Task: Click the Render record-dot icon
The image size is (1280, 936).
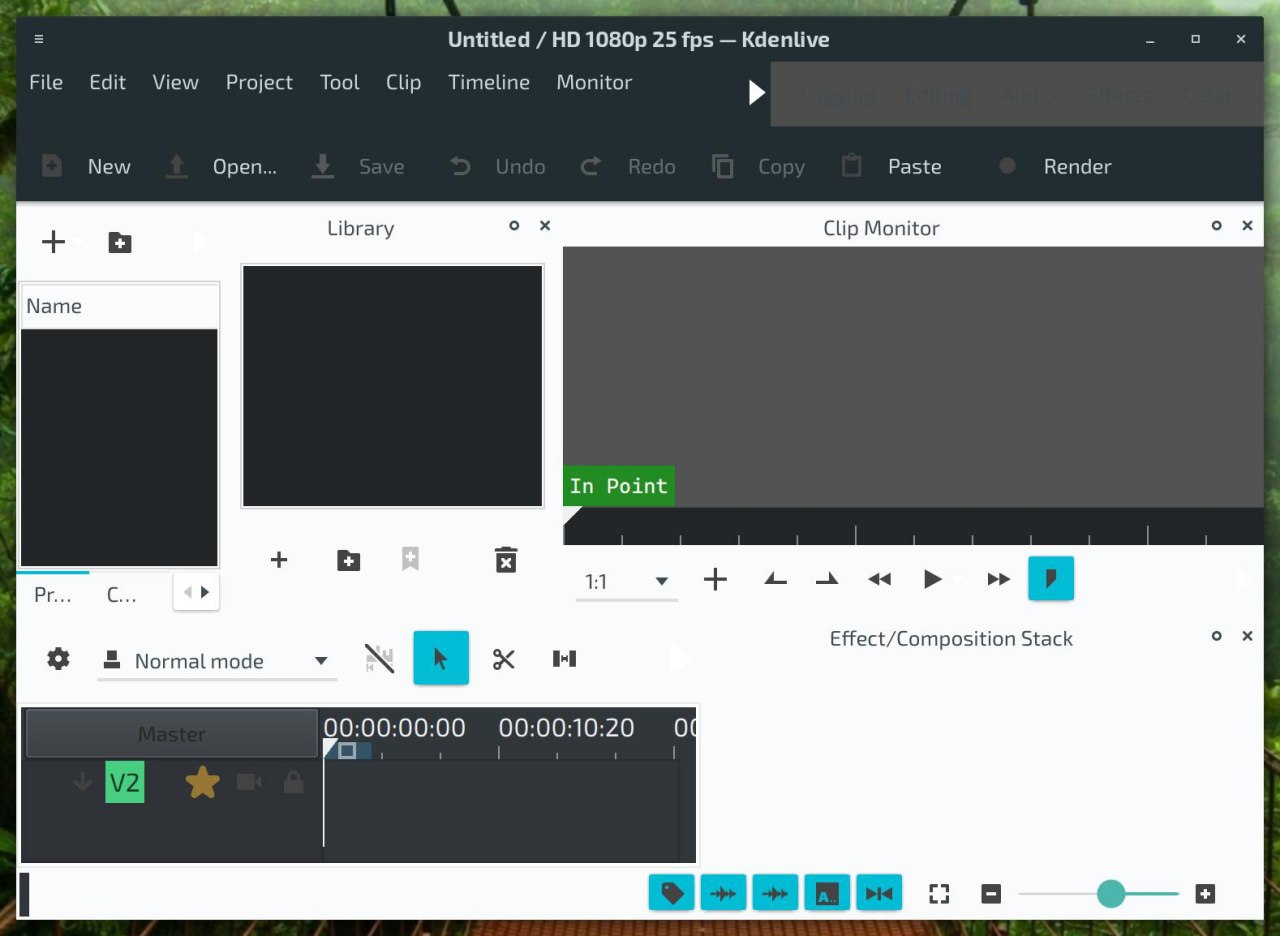Action: tap(1008, 166)
